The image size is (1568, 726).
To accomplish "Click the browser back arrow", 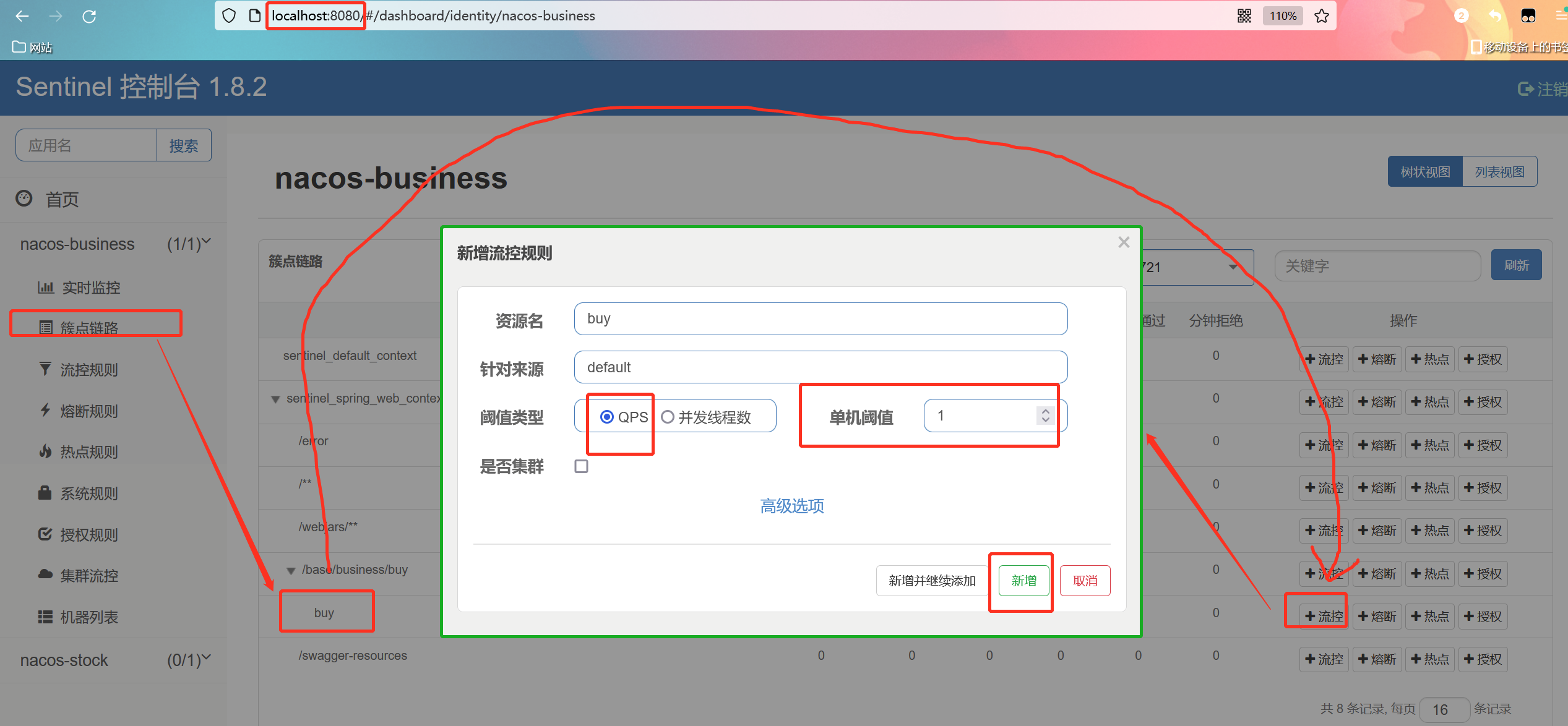I will click(22, 16).
